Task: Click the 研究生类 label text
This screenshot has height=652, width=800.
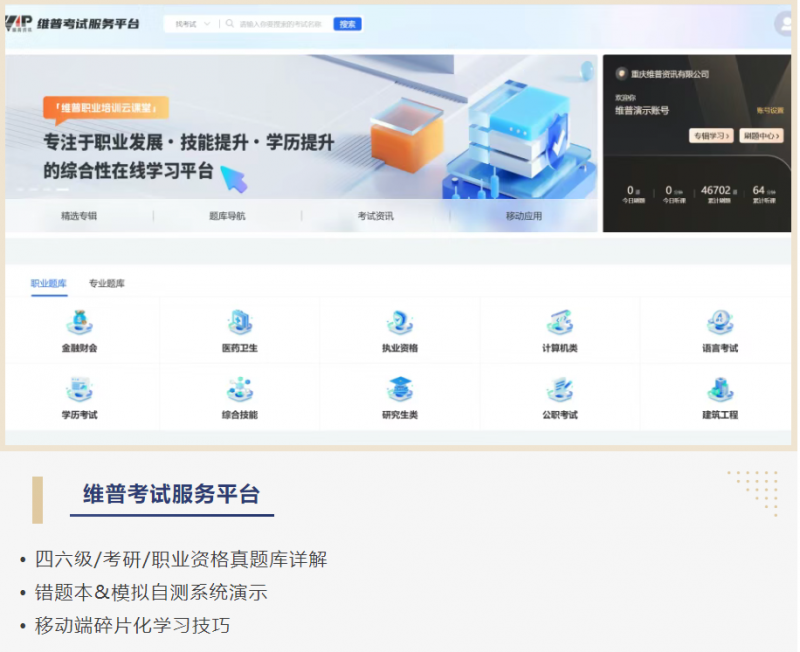Action: coord(399,415)
